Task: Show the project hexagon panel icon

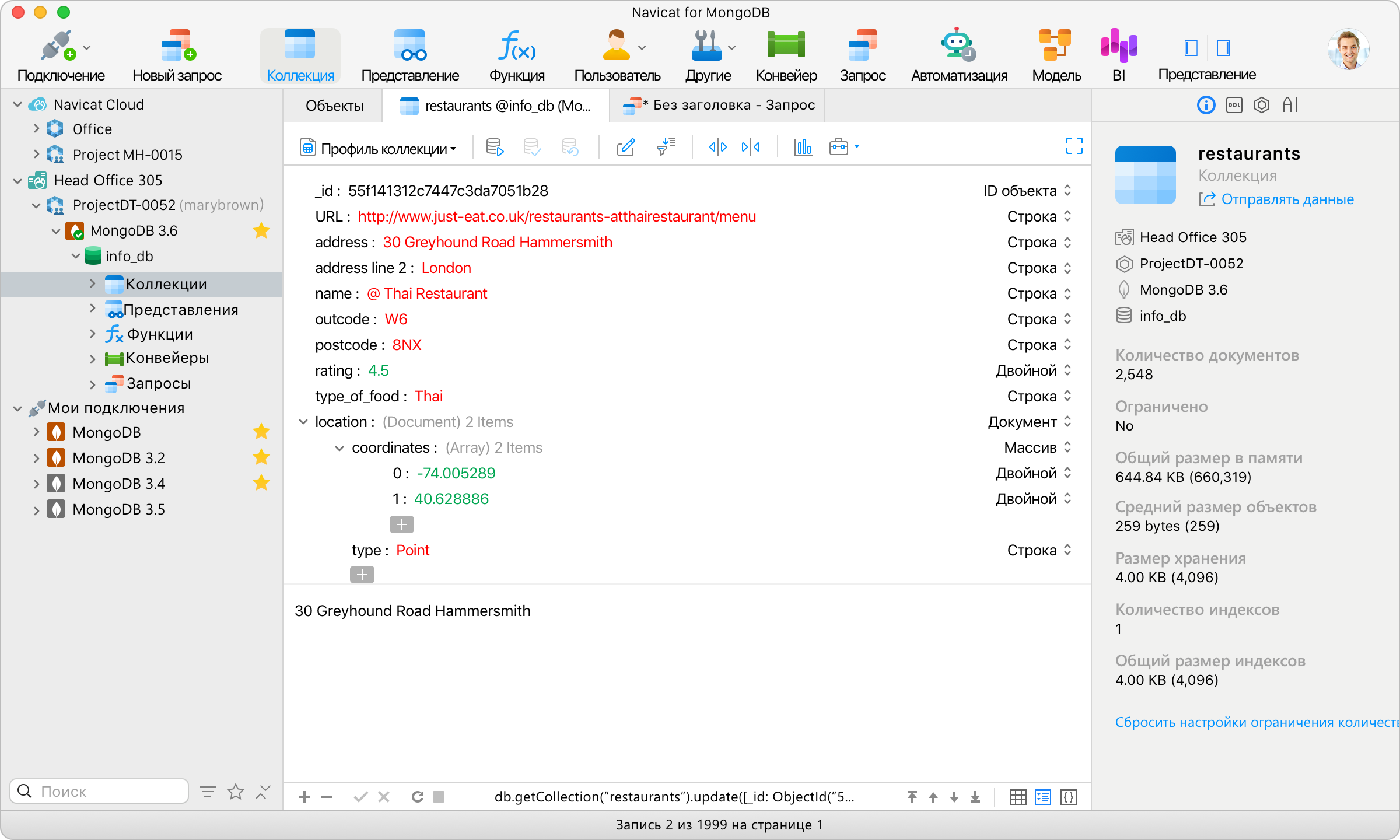Action: (1262, 105)
